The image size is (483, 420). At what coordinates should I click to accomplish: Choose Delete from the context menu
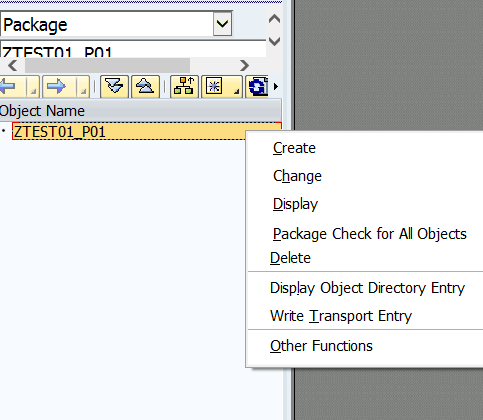point(290,258)
